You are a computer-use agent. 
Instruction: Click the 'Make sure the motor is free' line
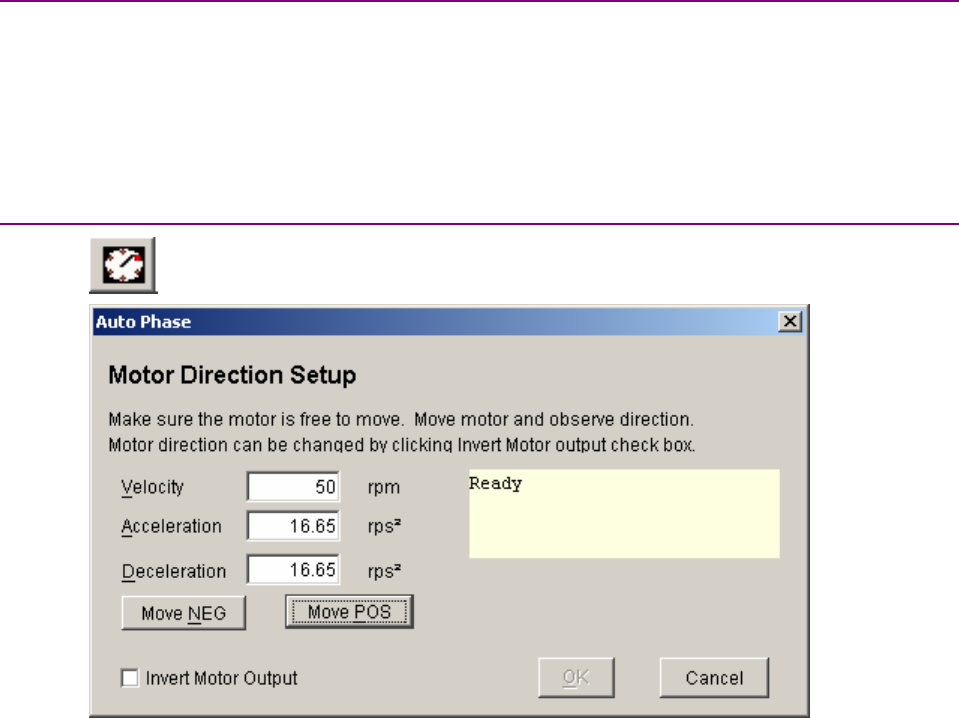click(x=401, y=420)
